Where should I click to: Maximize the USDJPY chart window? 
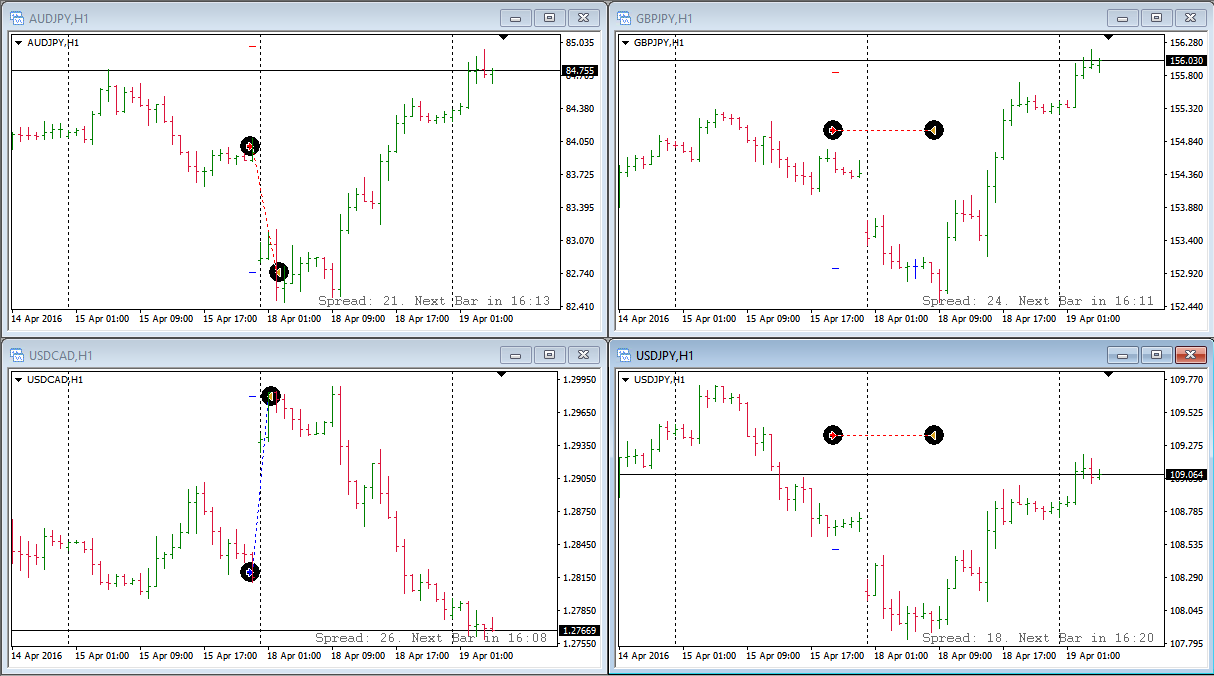(x=1157, y=355)
